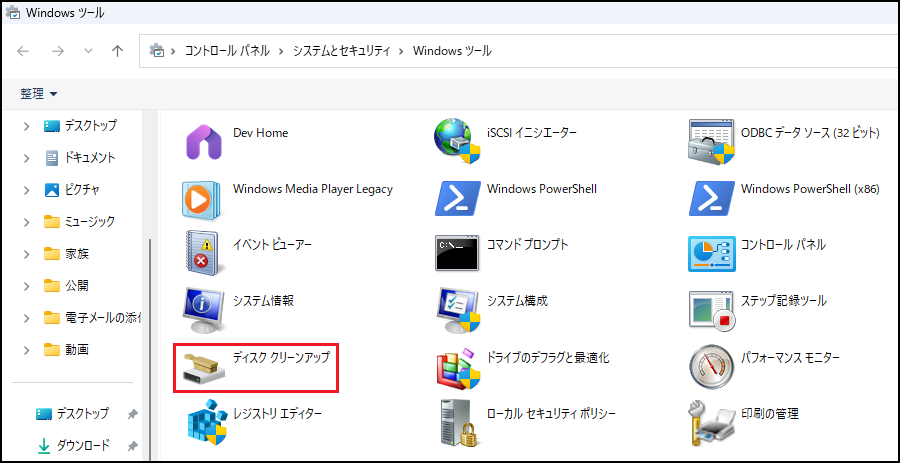
Task: Click コントロール パネル breadcrumb in address bar
Action: (226, 51)
